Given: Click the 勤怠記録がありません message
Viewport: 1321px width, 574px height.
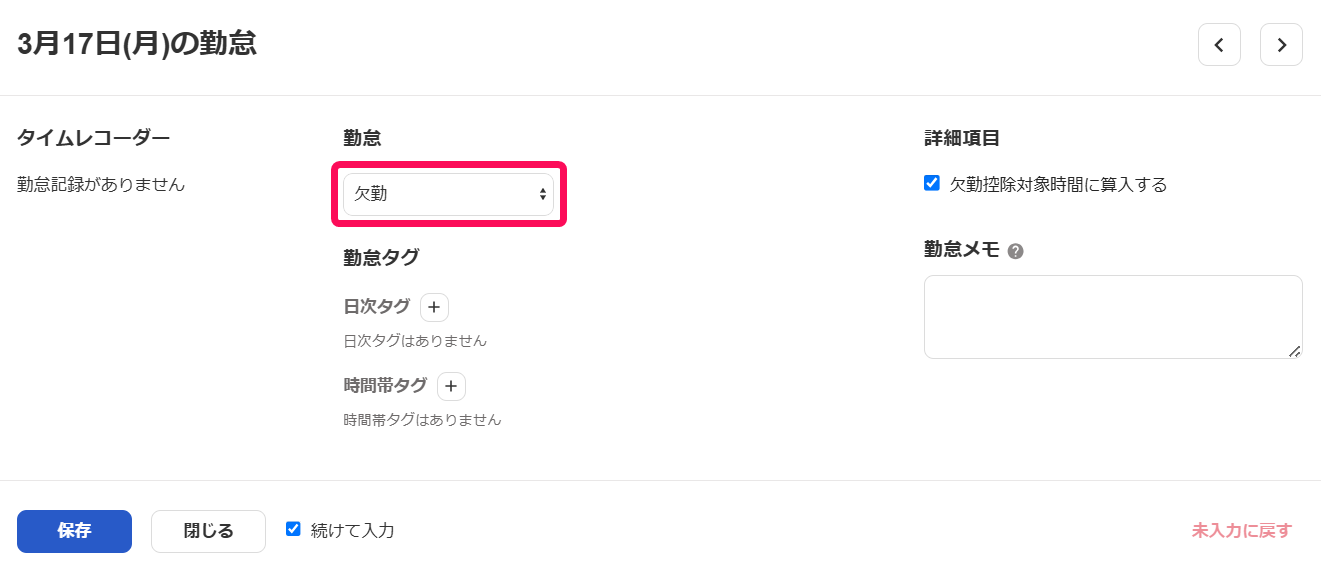Looking at the screenshot, I should pos(101,185).
